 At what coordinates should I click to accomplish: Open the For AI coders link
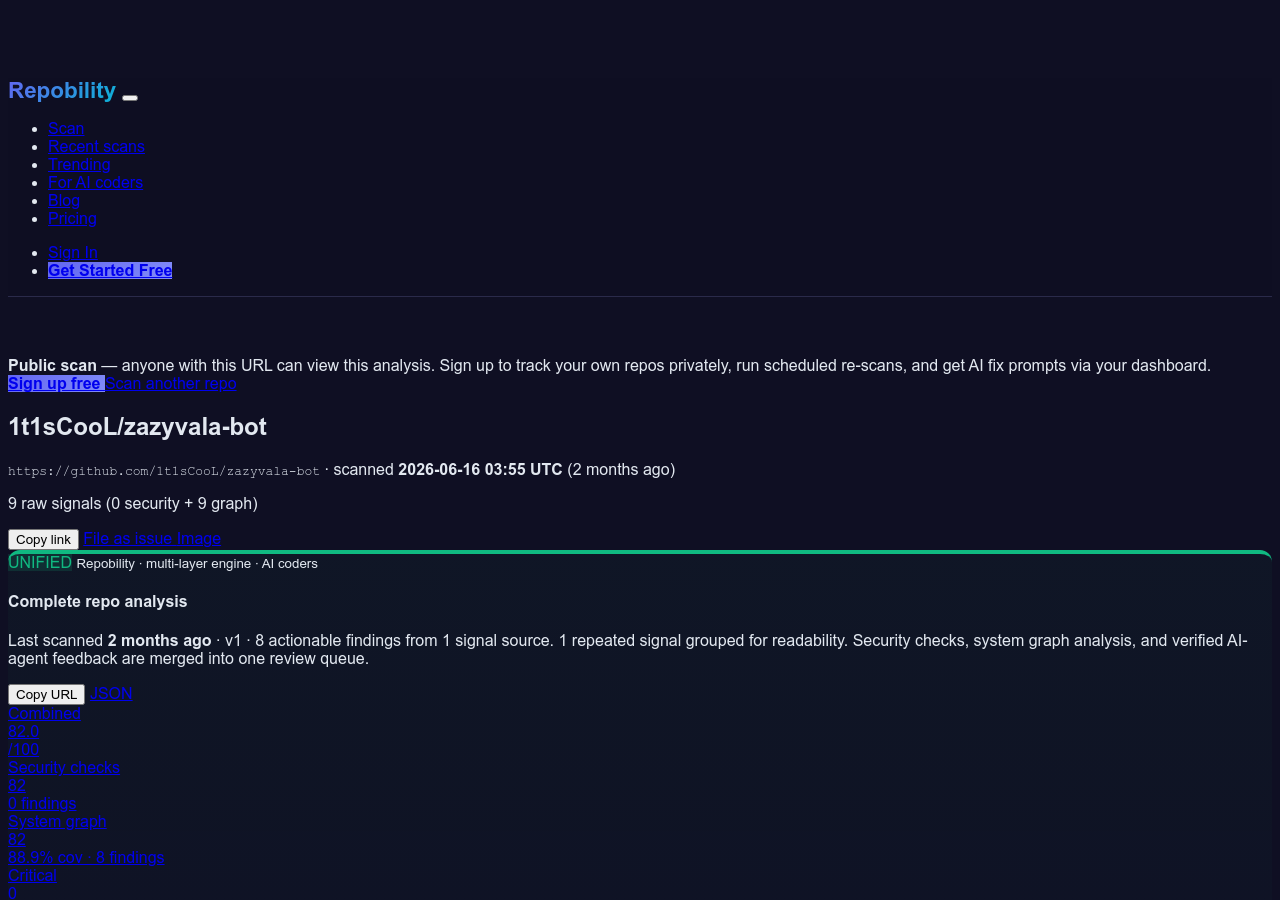[x=95, y=182]
